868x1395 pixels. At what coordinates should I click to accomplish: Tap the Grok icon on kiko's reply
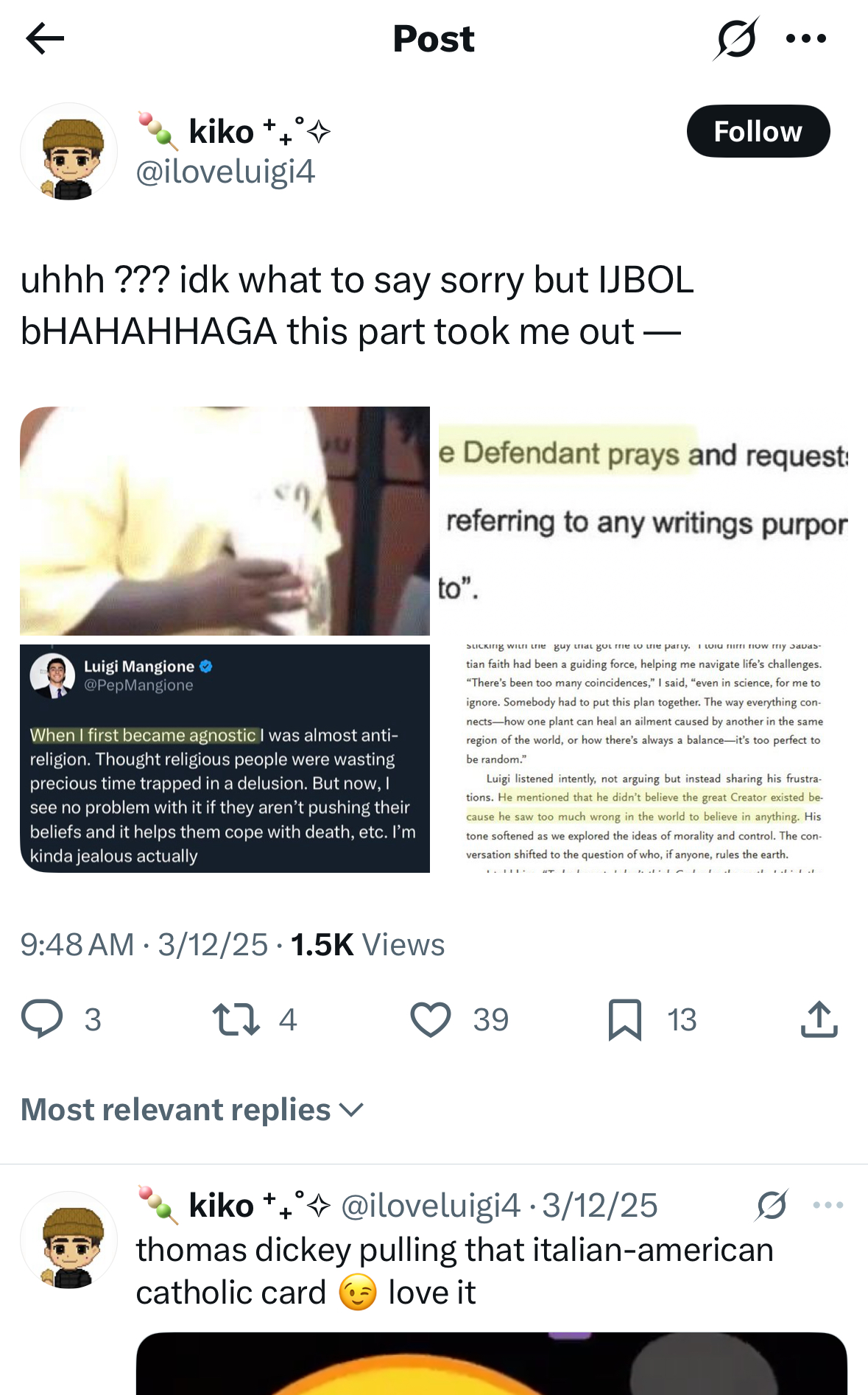[x=772, y=1205]
